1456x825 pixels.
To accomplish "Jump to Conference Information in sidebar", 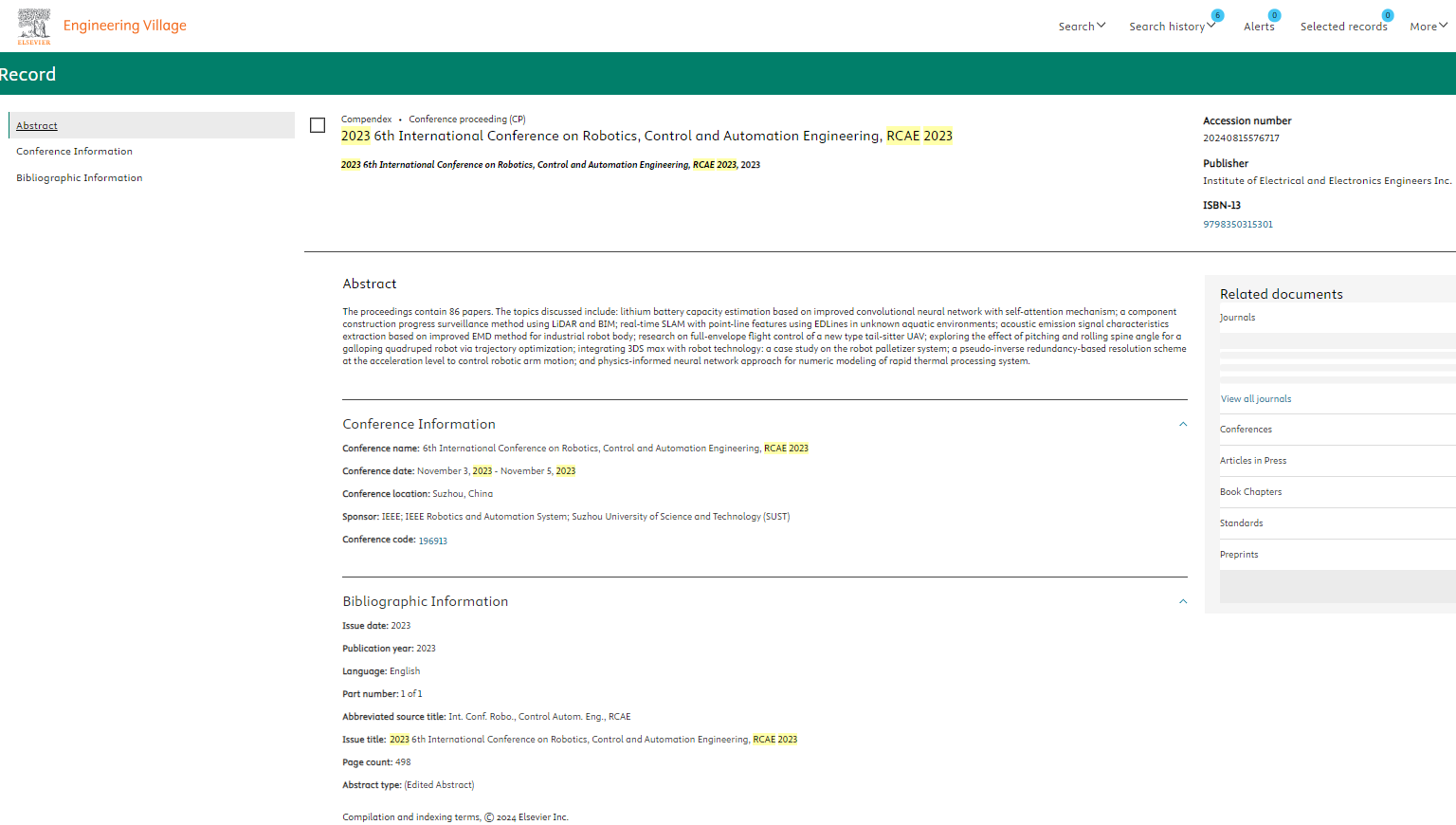I will tap(74, 152).
